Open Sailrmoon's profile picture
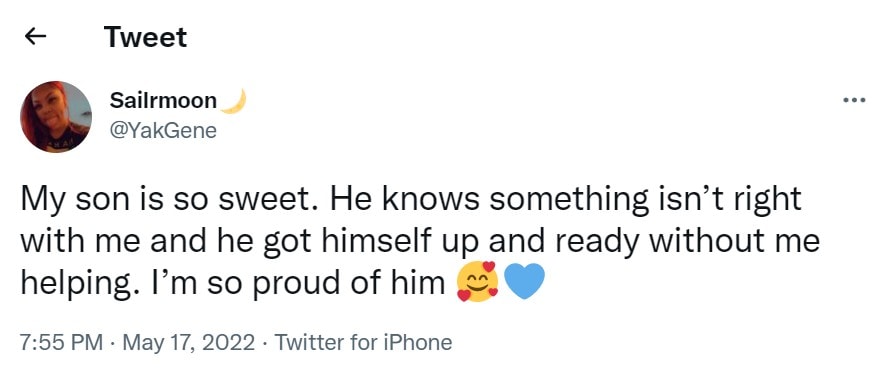This screenshot has height=370, width=873. [x=56, y=117]
